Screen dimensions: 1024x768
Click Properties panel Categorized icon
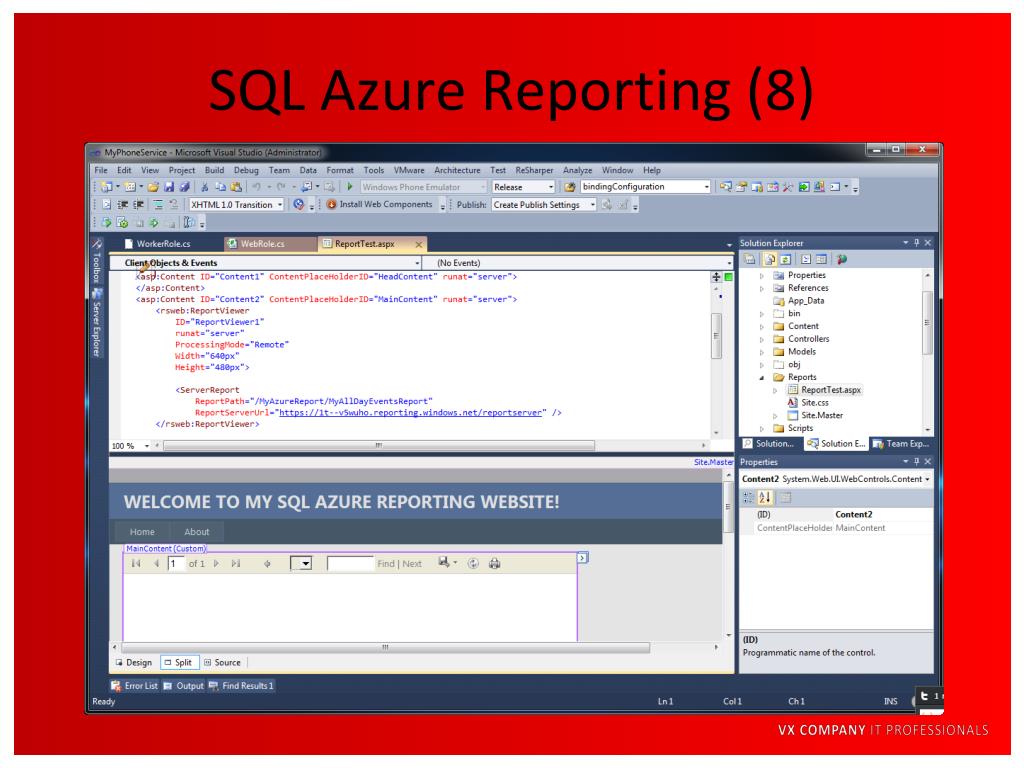point(748,498)
